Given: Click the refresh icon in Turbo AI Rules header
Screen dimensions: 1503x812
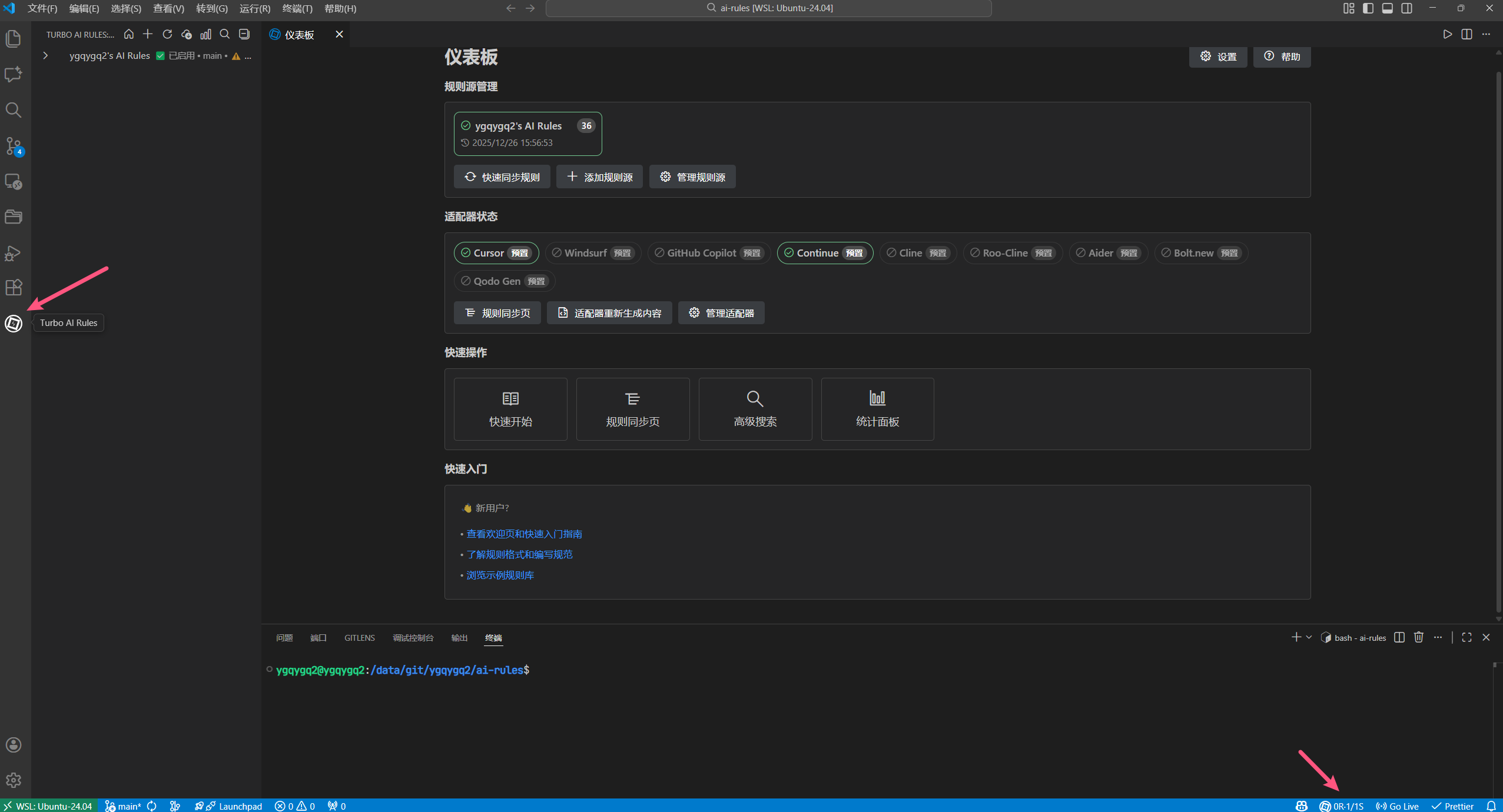Looking at the screenshot, I should 167,35.
